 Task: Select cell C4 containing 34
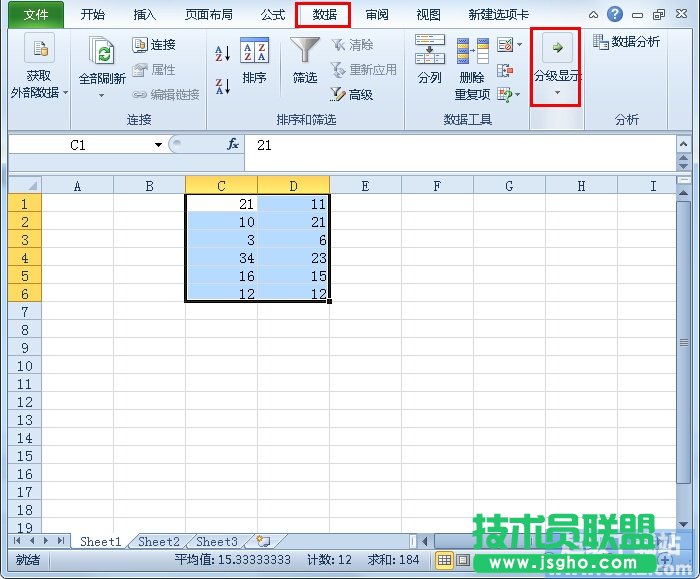point(221,258)
